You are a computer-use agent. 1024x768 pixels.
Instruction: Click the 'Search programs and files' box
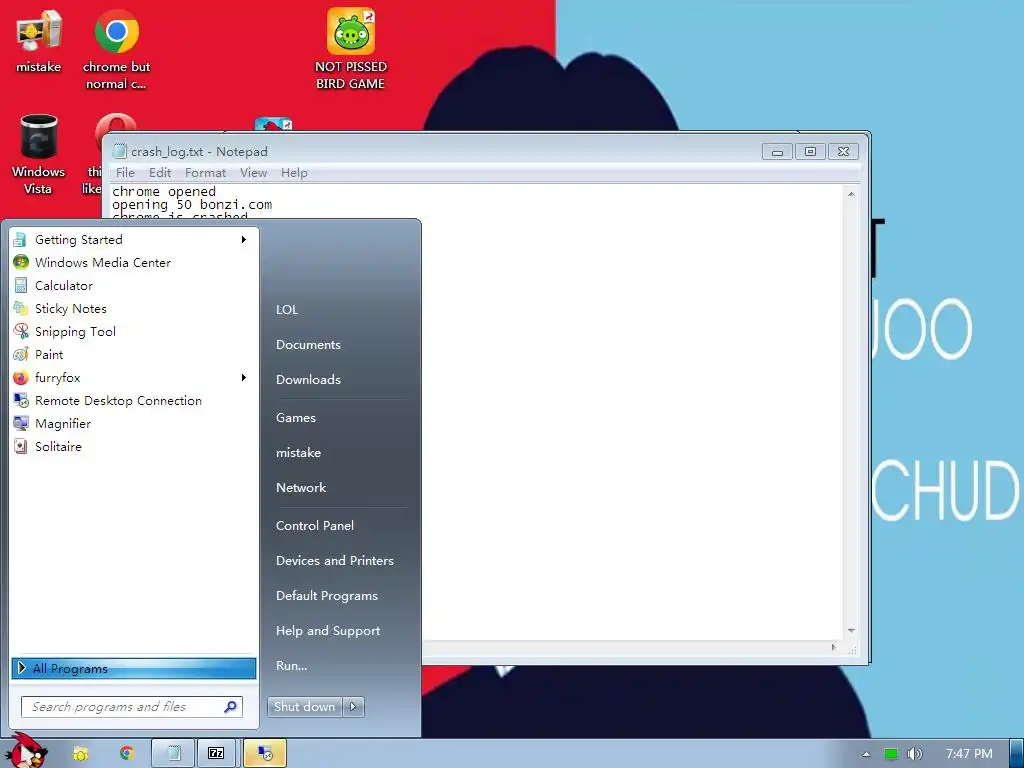[132, 707]
